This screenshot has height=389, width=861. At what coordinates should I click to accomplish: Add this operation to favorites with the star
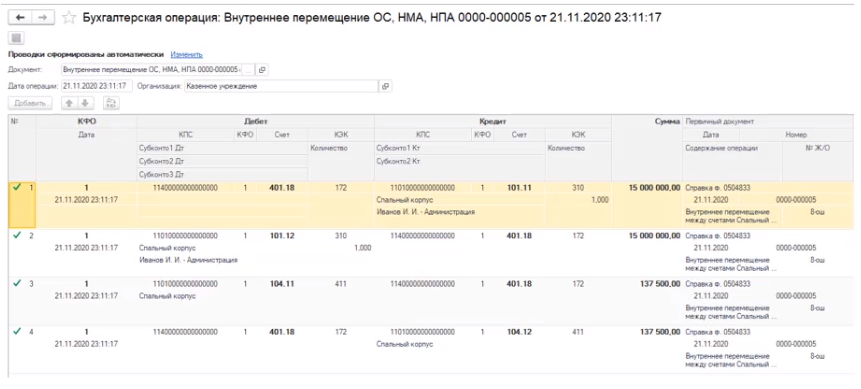click(69, 18)
